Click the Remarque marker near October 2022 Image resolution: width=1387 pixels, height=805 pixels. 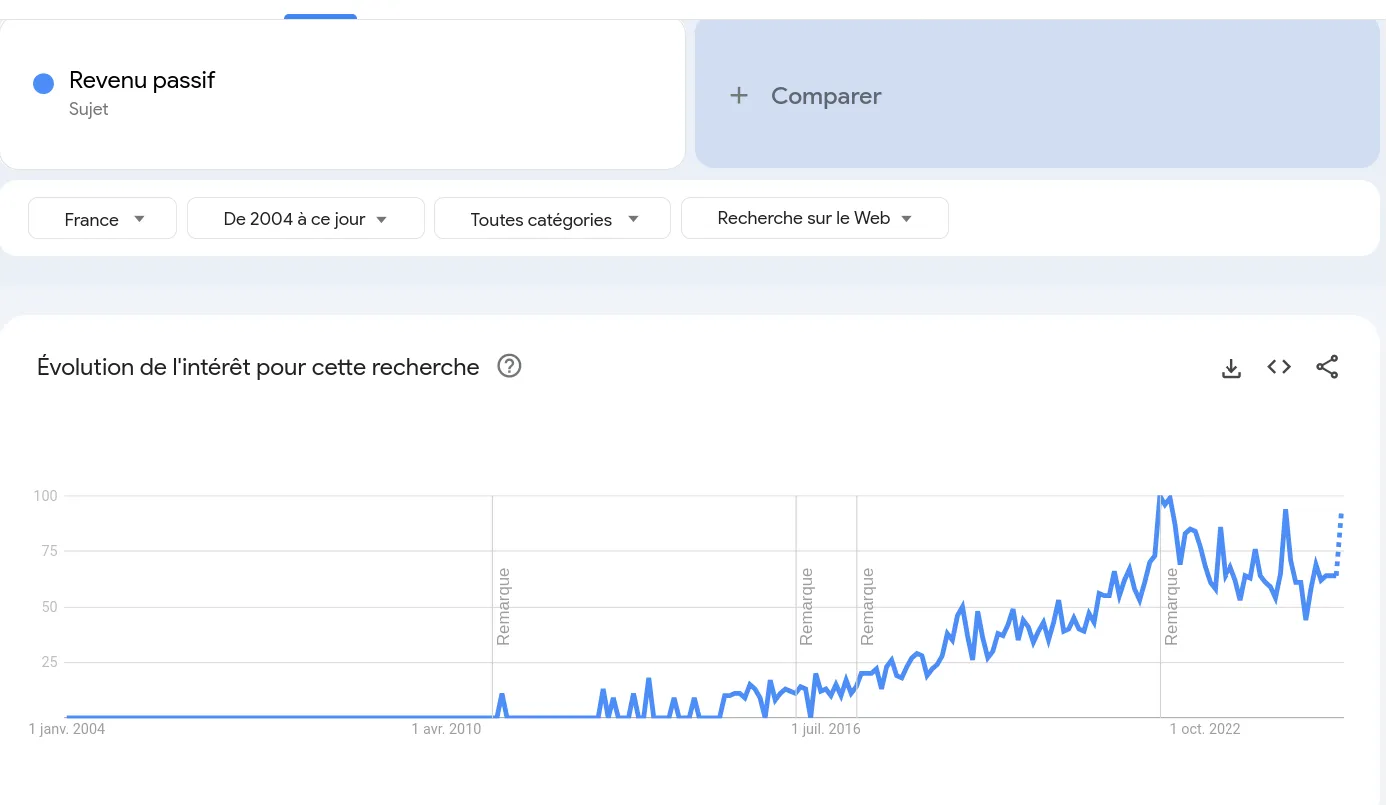coord(1171,607)
